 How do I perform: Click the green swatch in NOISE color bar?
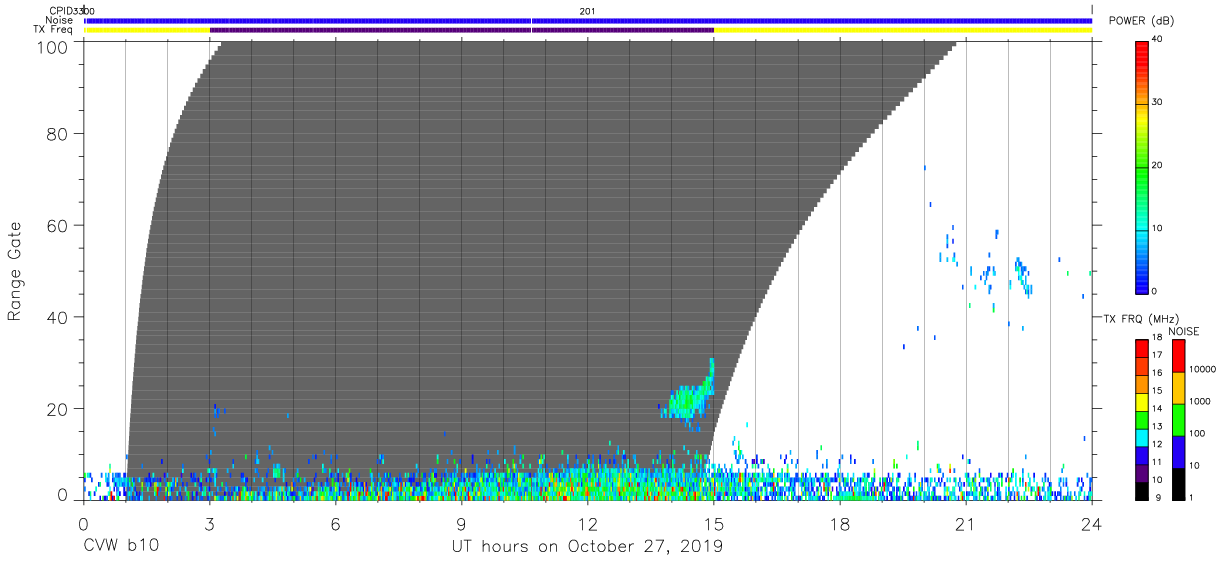coord(1179,419)
